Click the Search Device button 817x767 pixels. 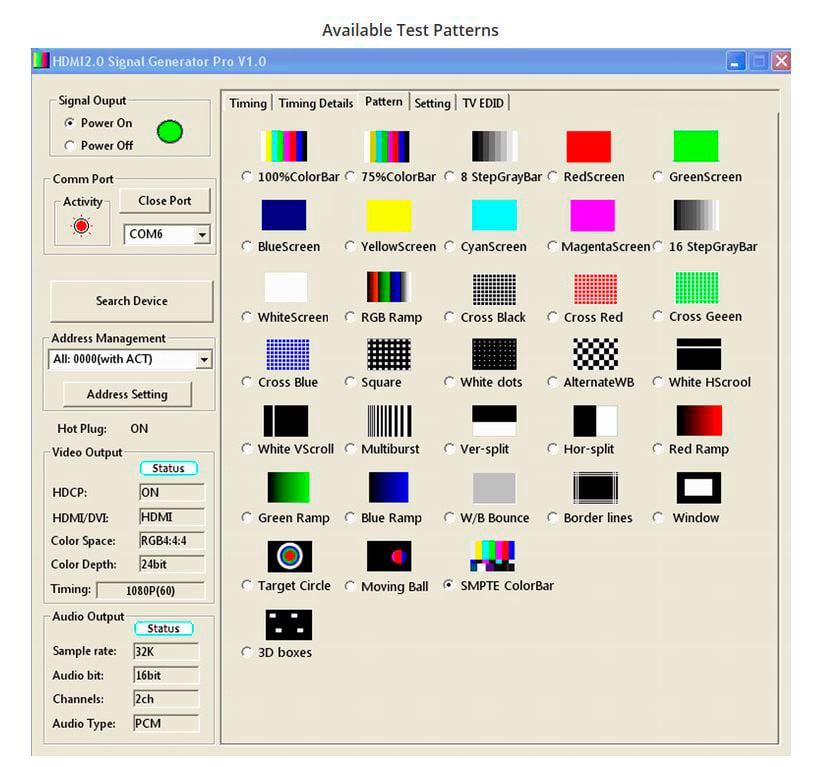pos(132,301)
